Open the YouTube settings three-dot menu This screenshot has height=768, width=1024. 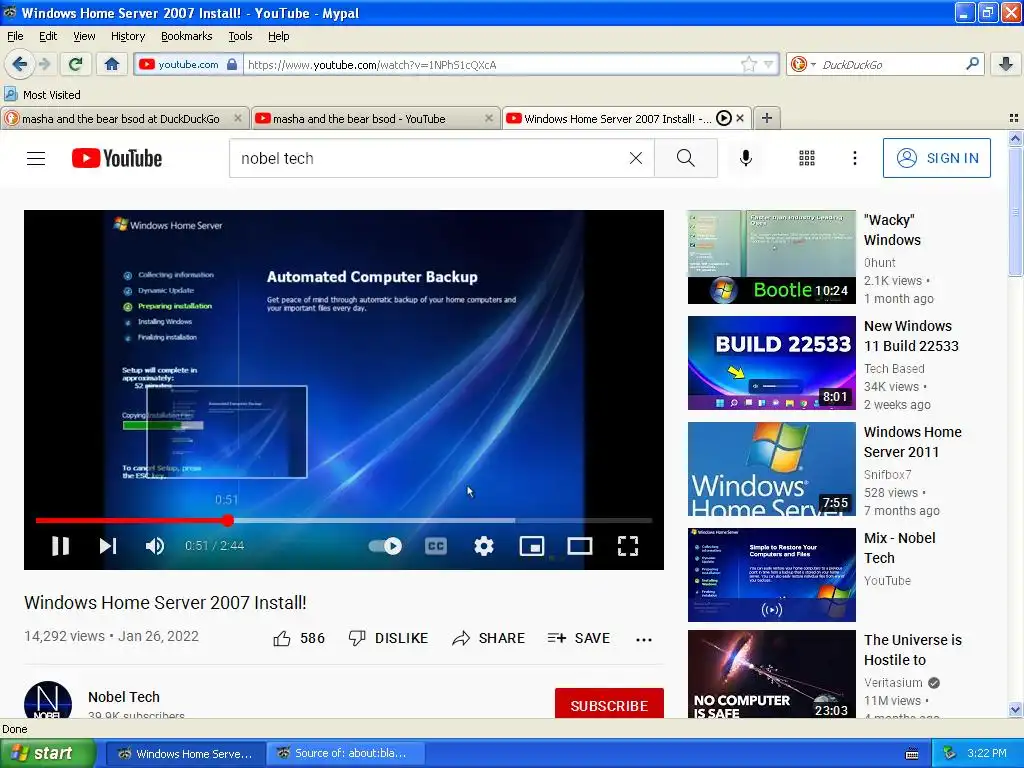tap(855, 158)
